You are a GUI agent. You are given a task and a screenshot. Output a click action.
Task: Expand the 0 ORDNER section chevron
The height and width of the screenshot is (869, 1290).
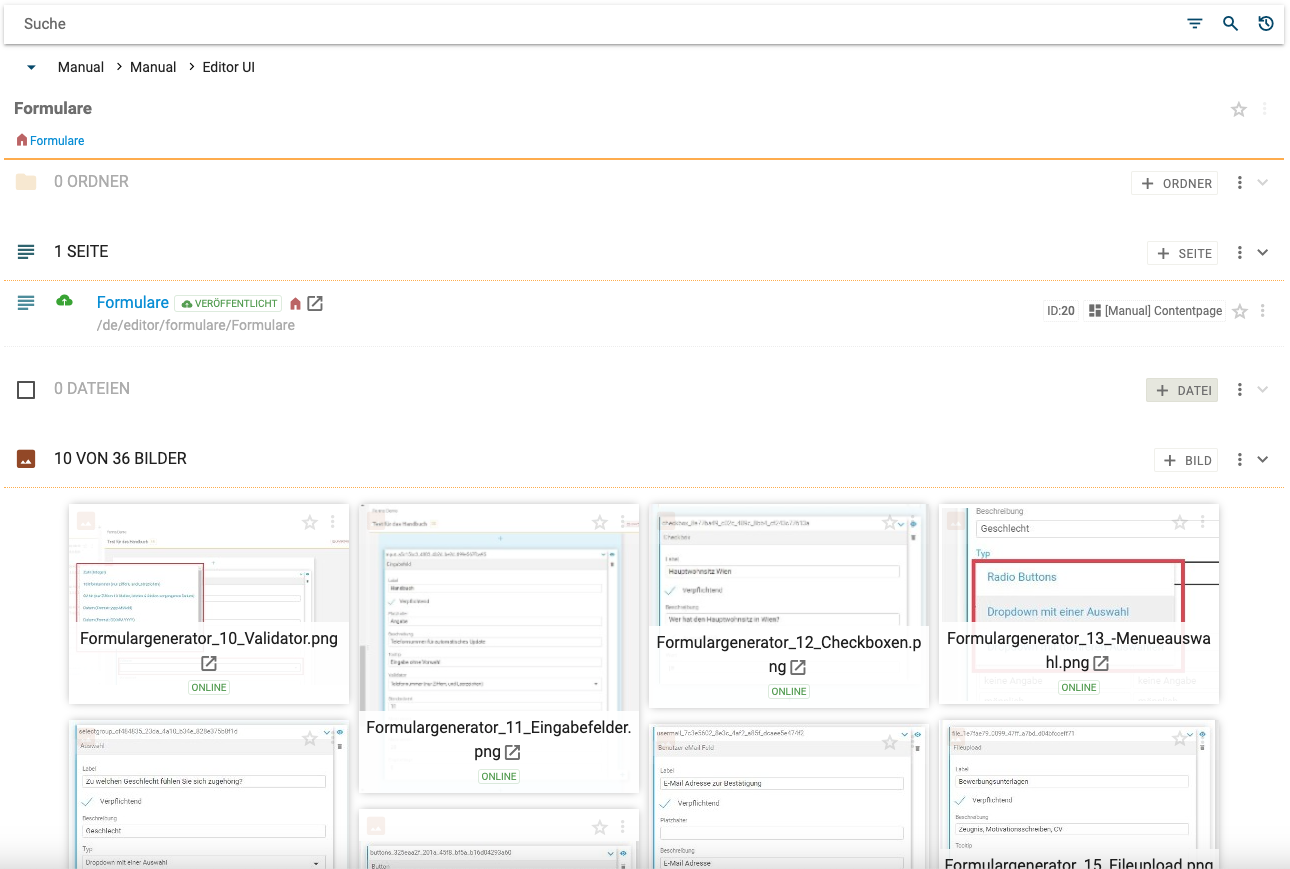[x=1263, y=183]
